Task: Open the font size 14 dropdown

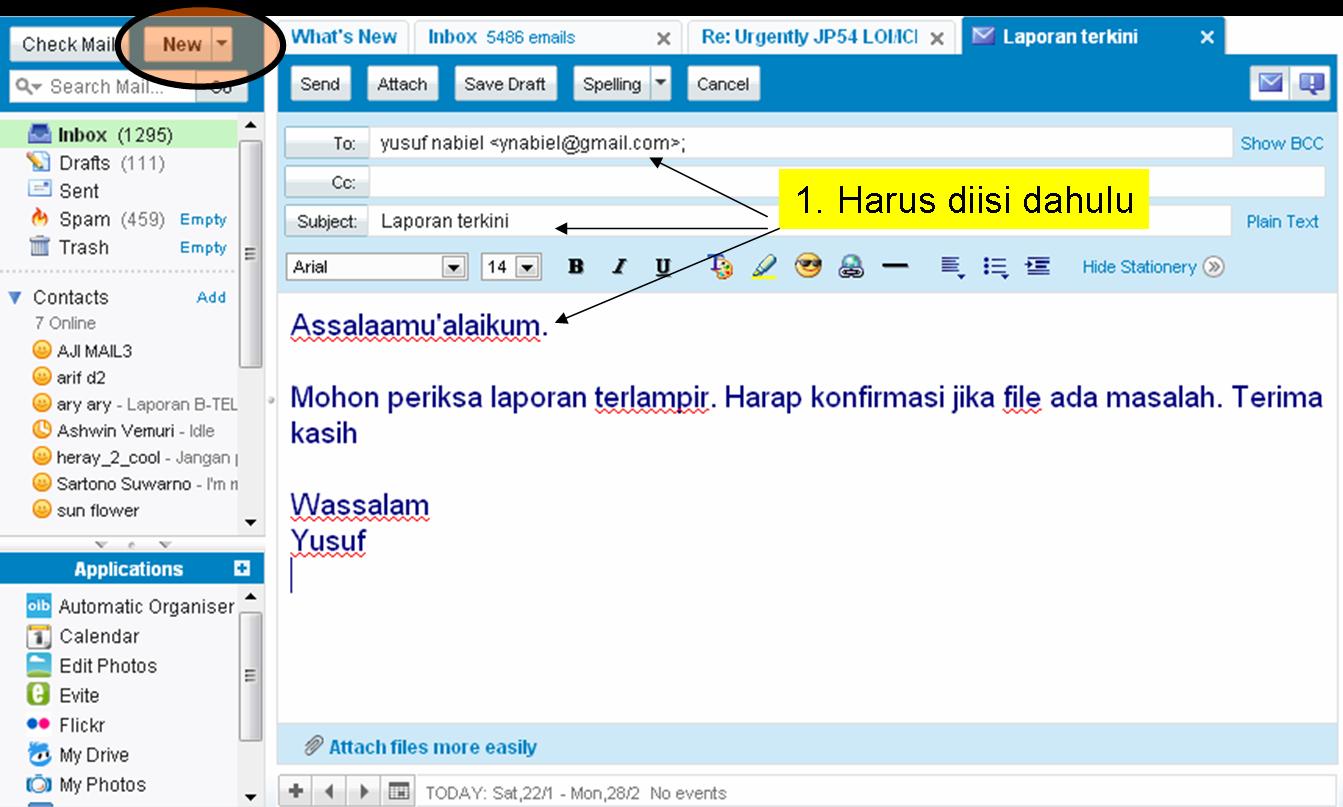Action: pyautogui.click(x=529, y=266)
